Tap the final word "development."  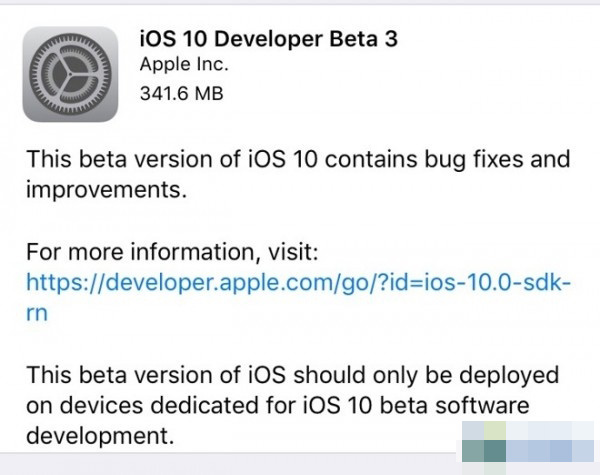[x=100, y=436]
